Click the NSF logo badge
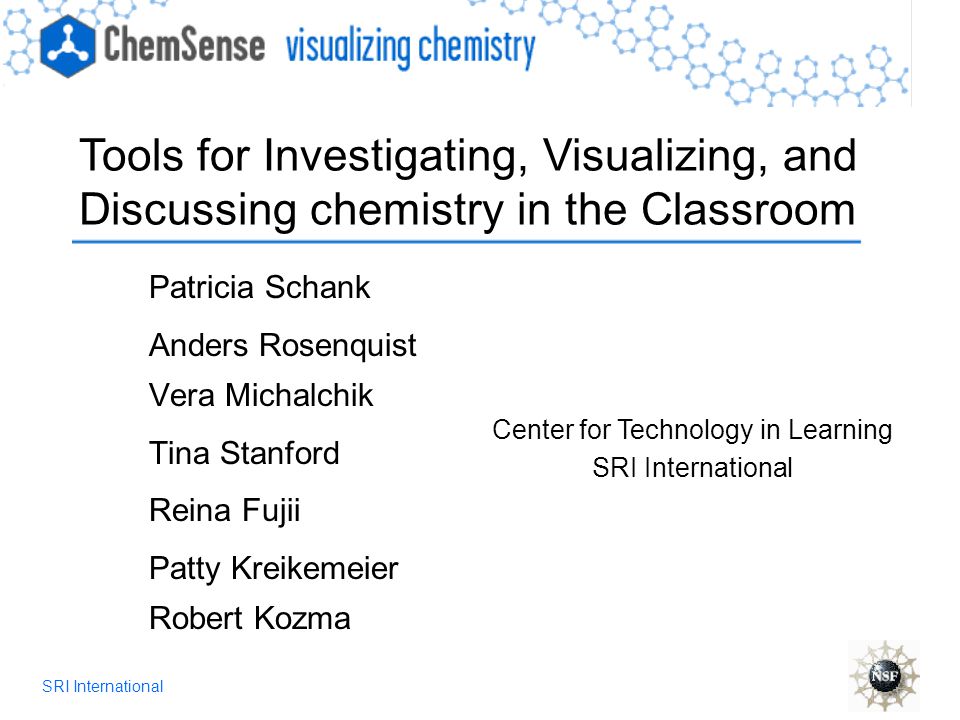The height and width of the screenshot is (720, 960). coord(884,675)
